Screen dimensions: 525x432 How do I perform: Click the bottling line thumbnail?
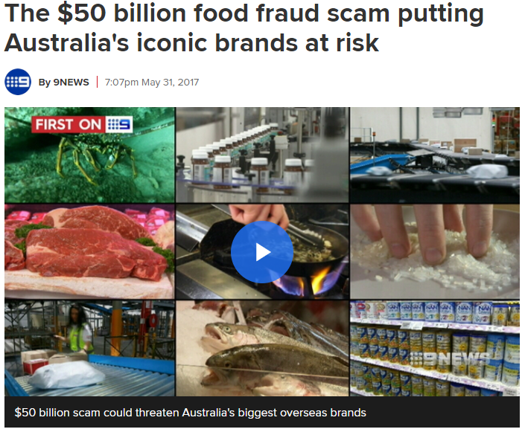pos(262,155)
